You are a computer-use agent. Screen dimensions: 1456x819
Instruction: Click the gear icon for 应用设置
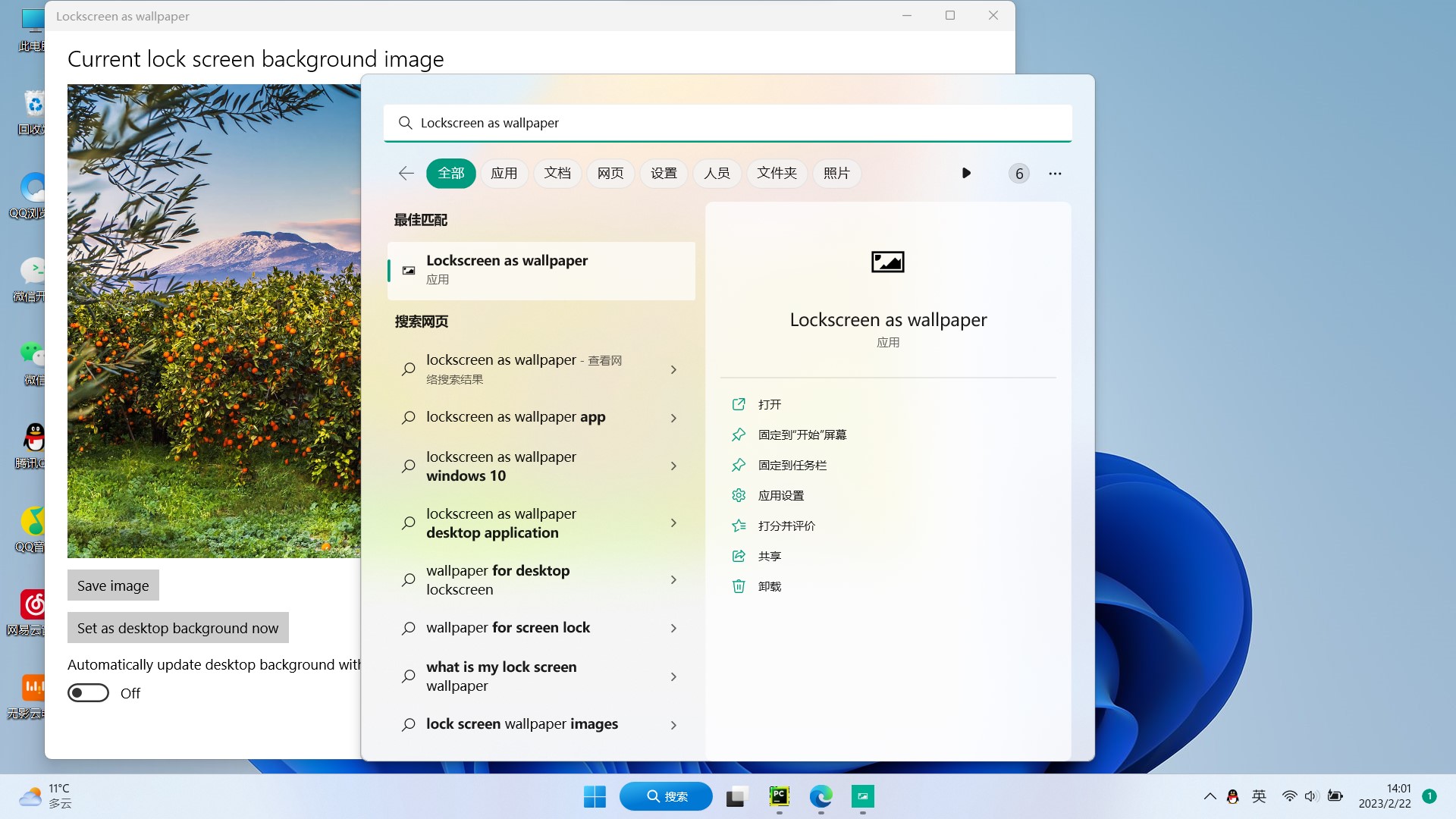(x=739, y=495)
